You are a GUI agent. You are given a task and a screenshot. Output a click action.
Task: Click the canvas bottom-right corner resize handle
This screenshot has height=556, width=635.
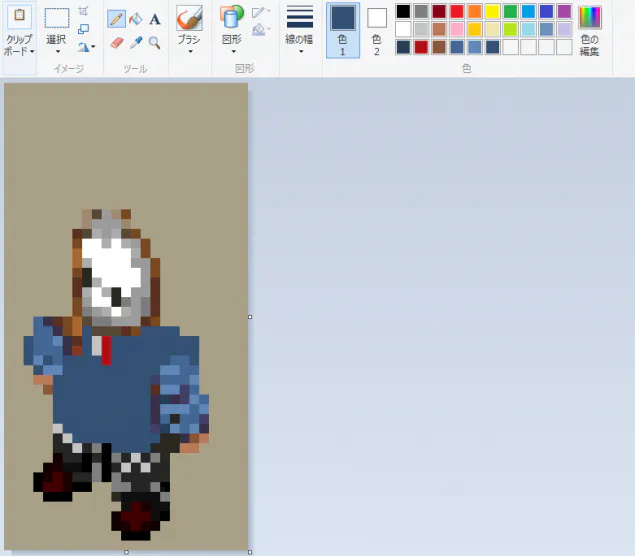click(x=250, y=552)
